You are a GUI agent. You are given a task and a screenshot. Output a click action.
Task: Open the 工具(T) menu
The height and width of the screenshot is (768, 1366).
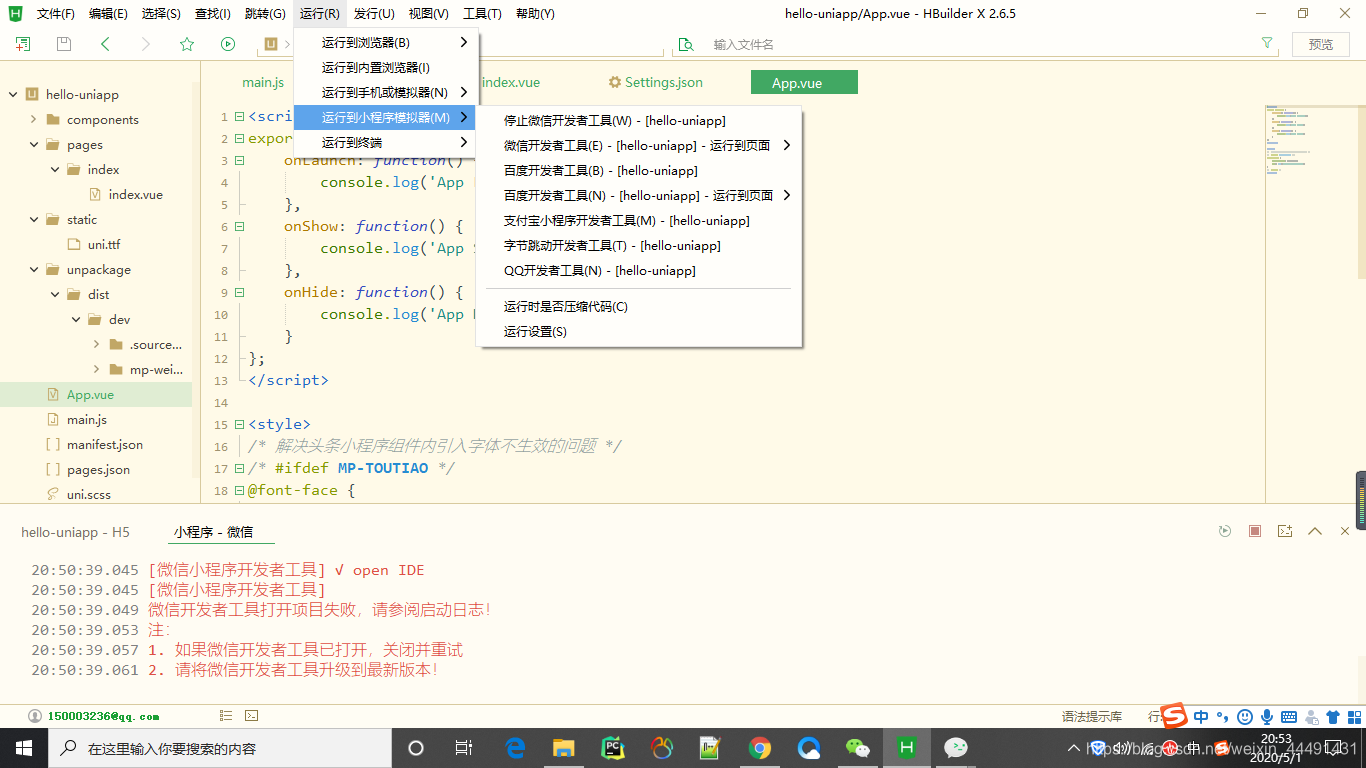tap(482, 14)
